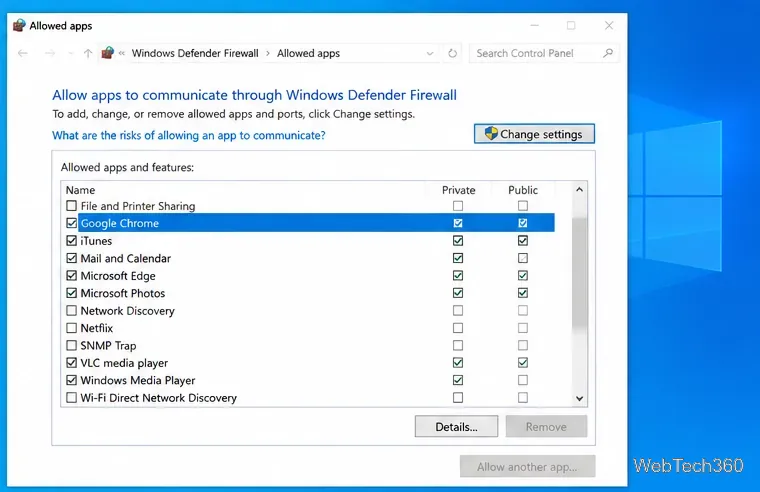The image size is (760, 492).
Task: Select the Windows Media Player entry
Action: coord(138,381)
